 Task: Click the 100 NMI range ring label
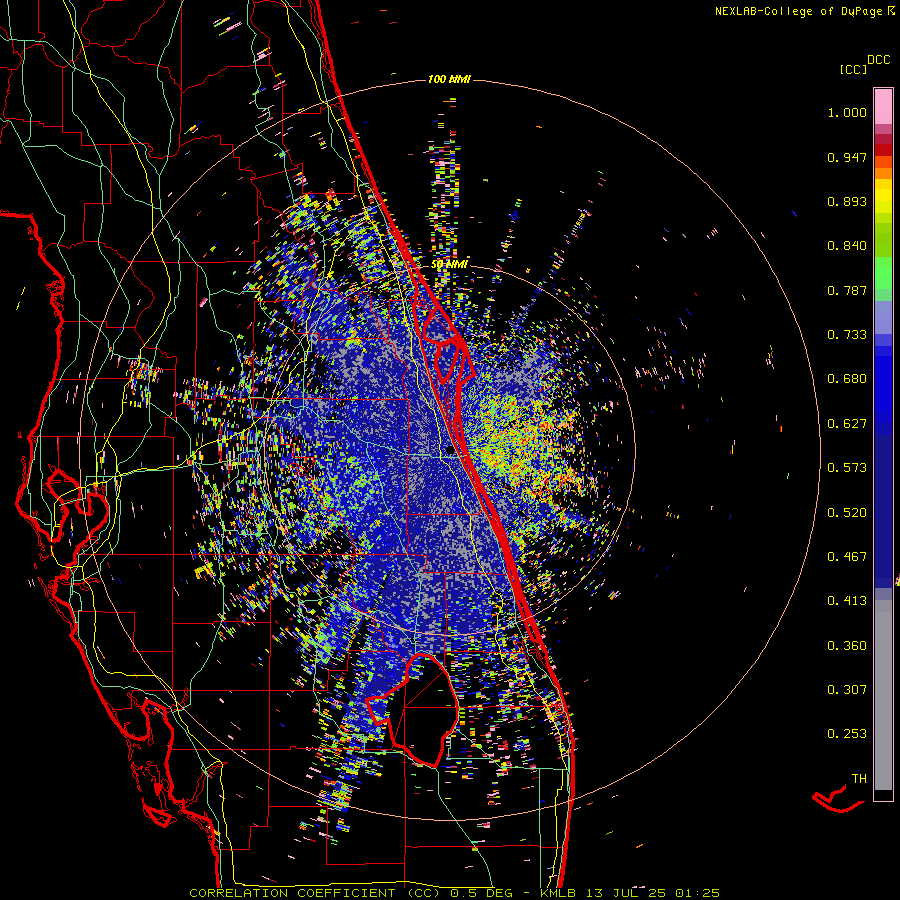click(x=449, y=79)
